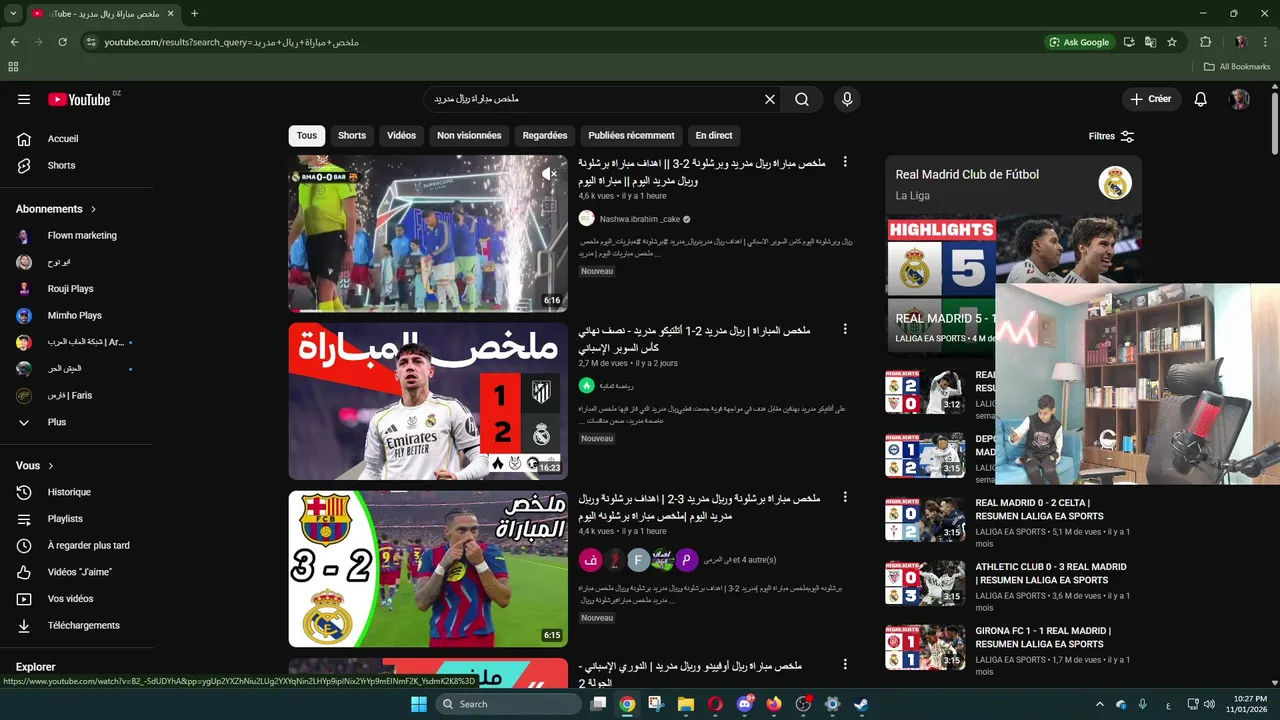Viewport: 1280px width, 720px height.
Task: Play the Barcelona 3-2 thumbnail video
Action: [428, 569]
